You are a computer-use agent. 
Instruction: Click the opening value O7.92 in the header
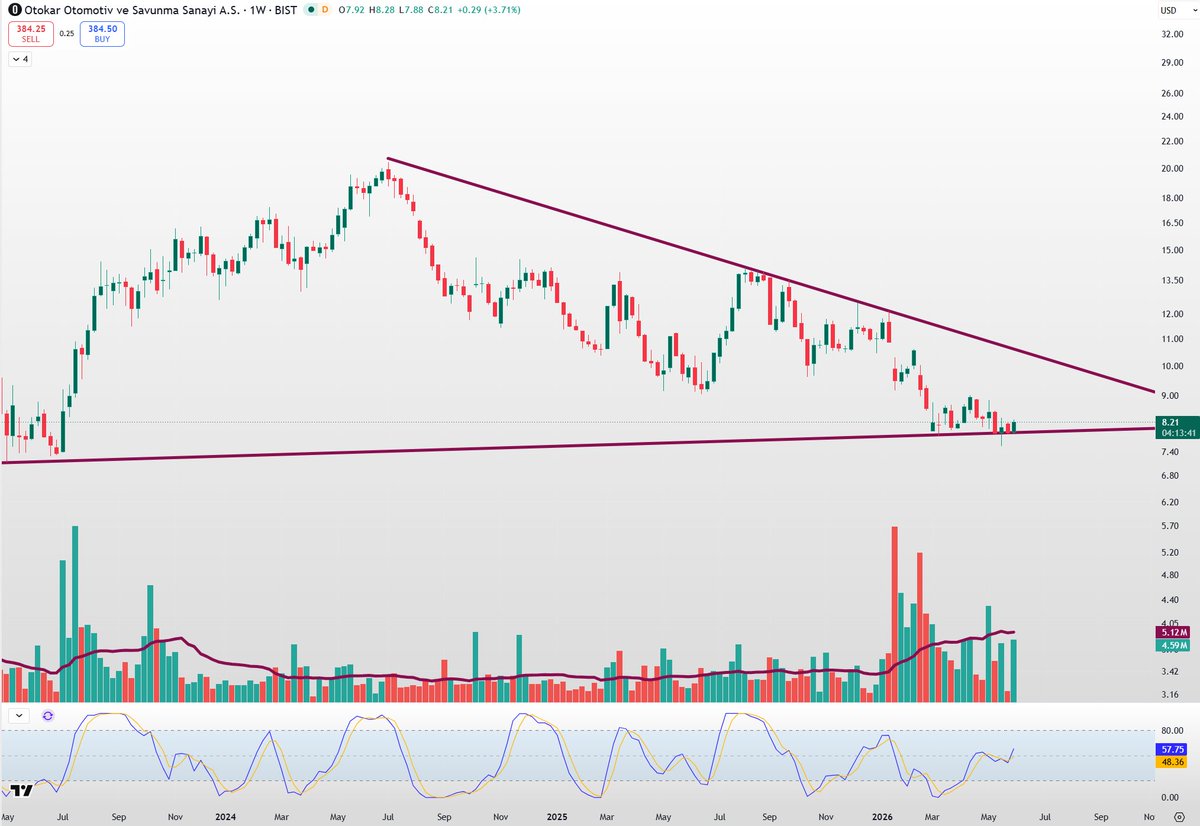click(x=350, y=9)
